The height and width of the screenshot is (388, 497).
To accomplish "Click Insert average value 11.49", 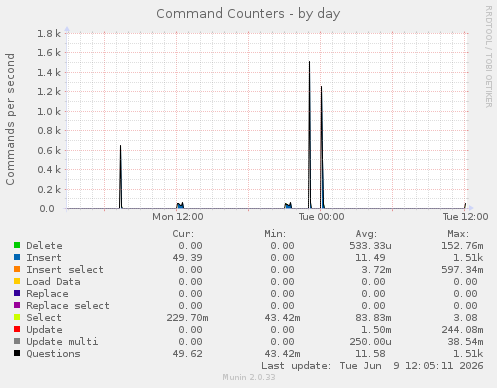I will point(370,258).
